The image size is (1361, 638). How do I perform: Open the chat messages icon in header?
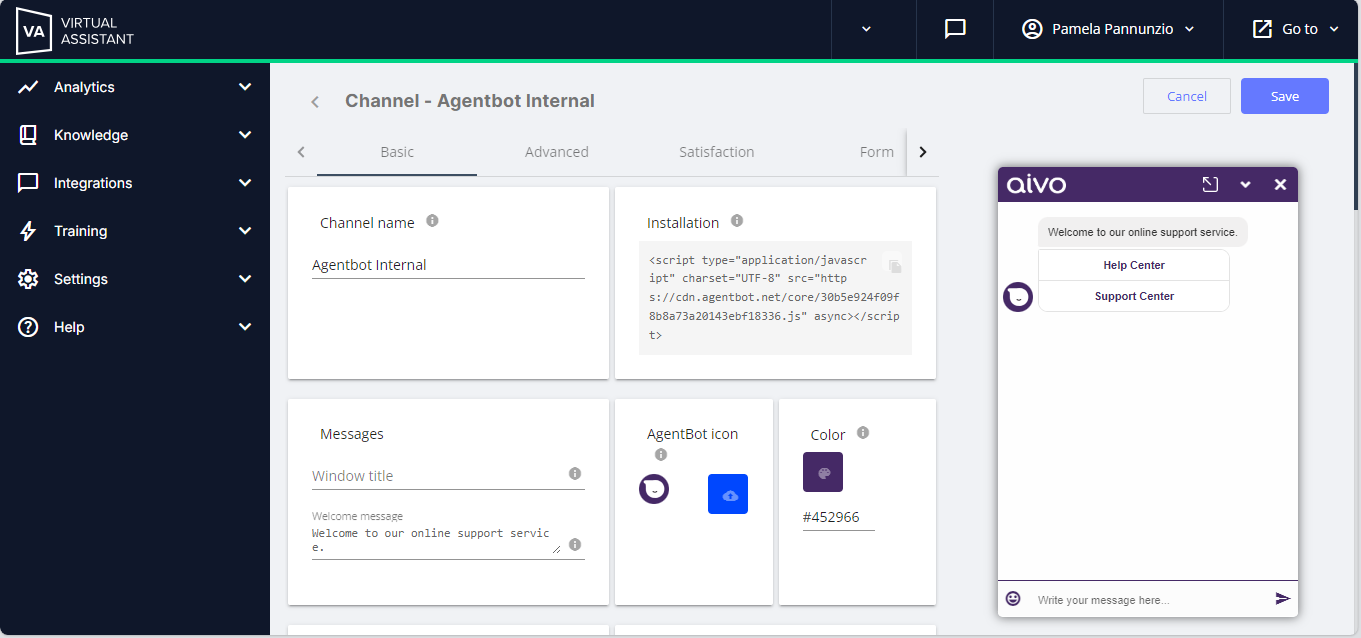click(x=955, y=29)
